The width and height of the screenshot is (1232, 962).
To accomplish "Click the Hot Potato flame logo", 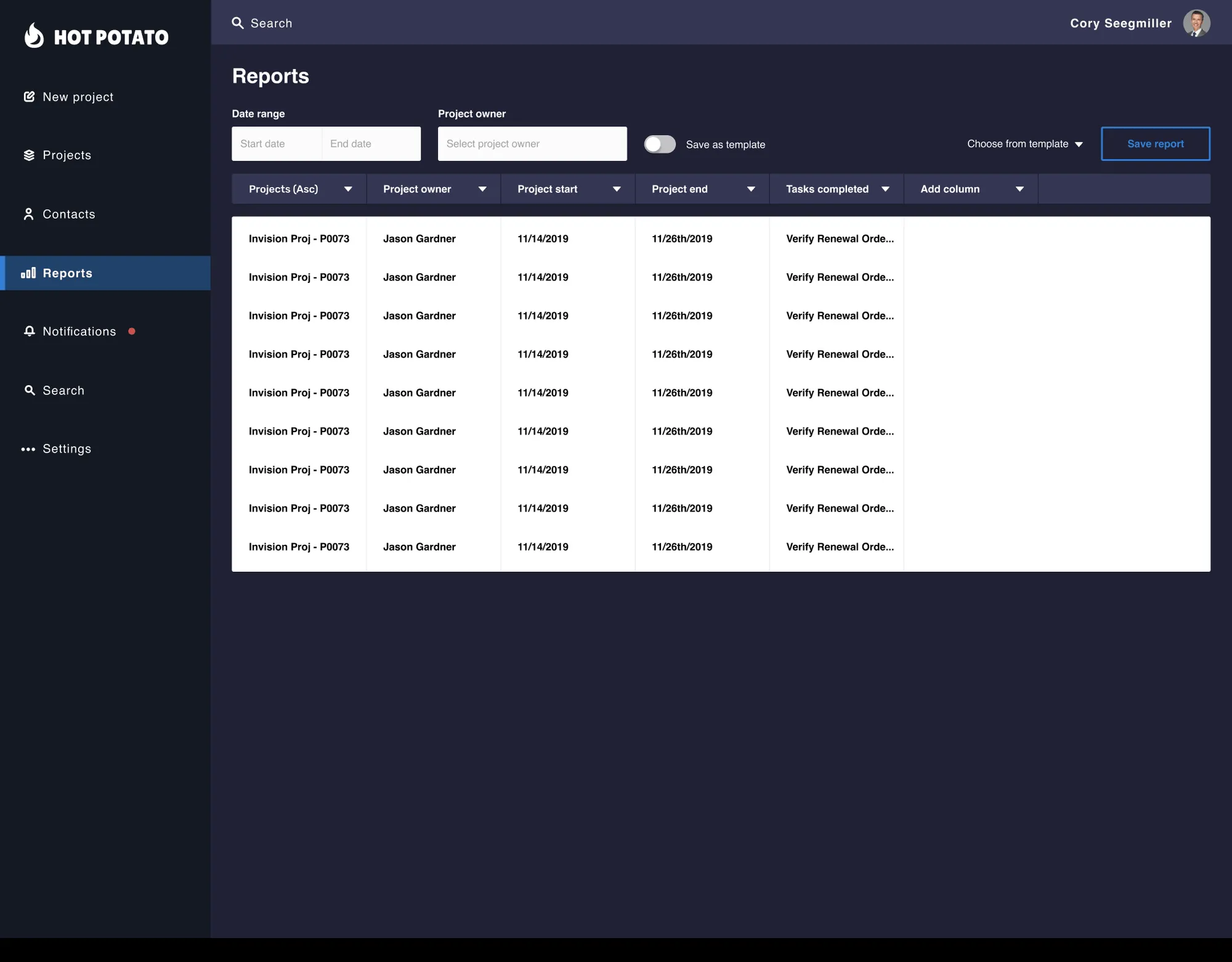I will coord(34,36).
